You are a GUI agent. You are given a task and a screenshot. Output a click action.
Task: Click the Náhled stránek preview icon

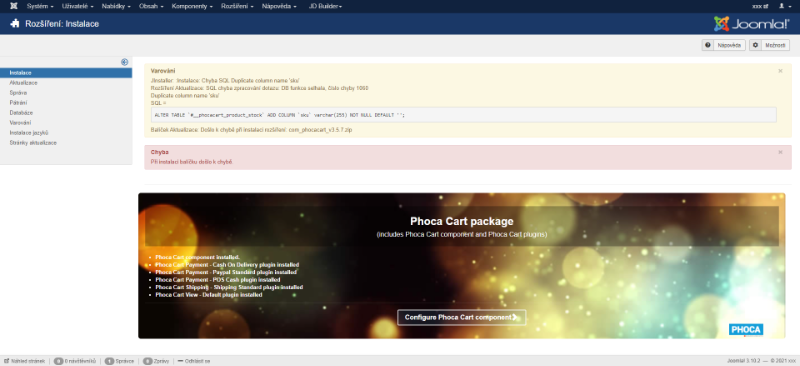7,361
